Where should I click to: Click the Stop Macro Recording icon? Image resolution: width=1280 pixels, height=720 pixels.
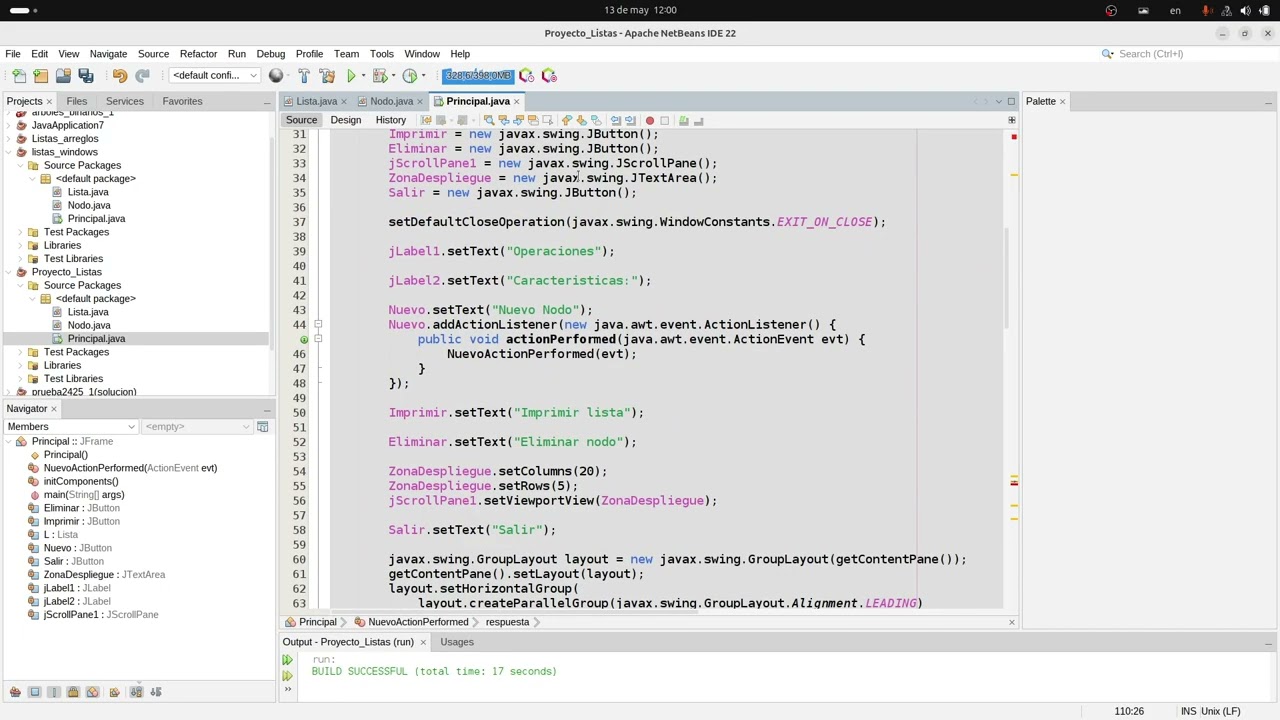[664, 121]
